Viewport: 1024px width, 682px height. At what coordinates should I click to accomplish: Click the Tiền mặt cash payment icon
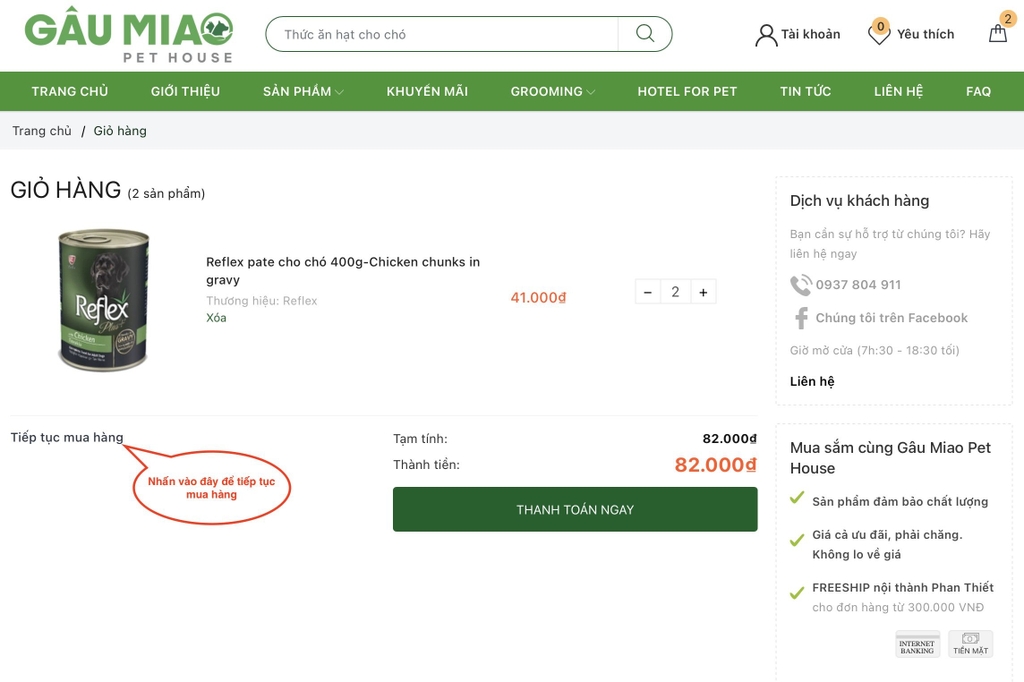pyautogui.click(x=970, y=644)
